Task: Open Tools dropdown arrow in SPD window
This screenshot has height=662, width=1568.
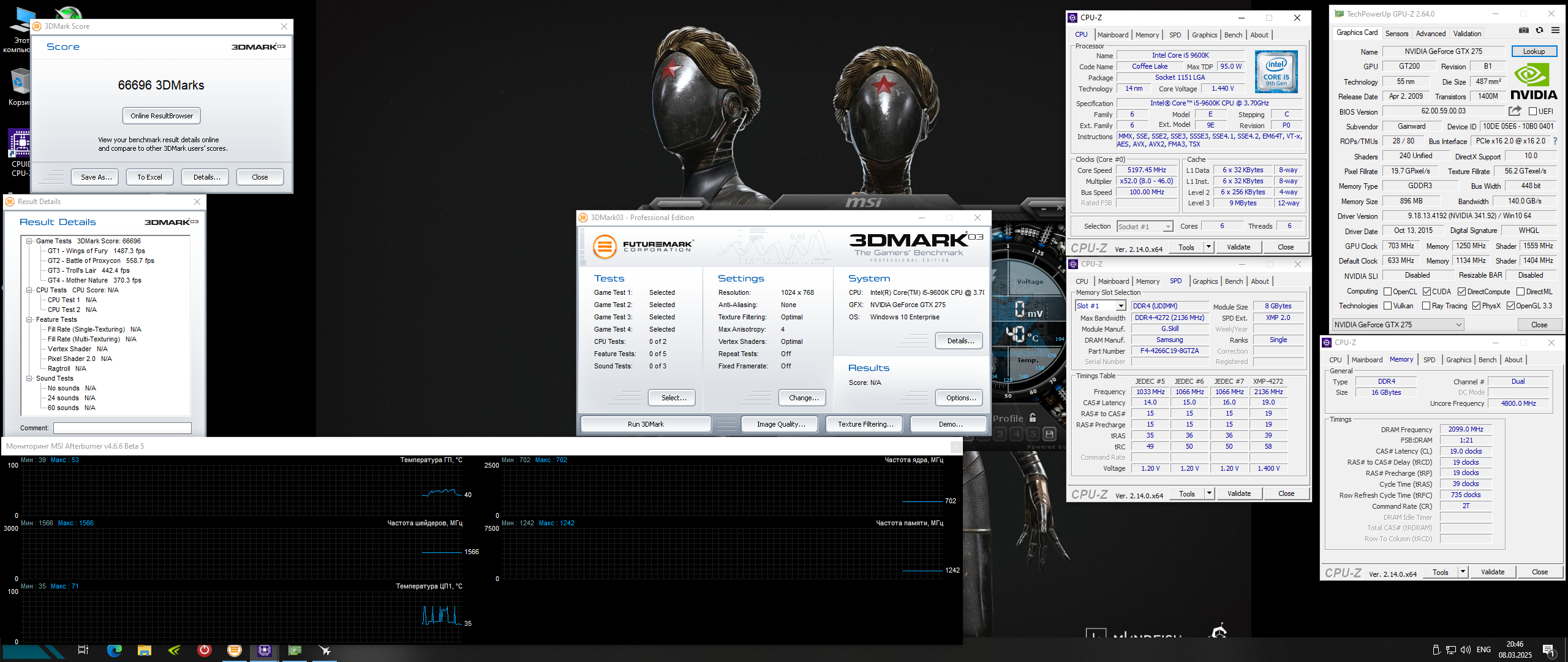Action: pyautogui.click(x=1209, y=493)
